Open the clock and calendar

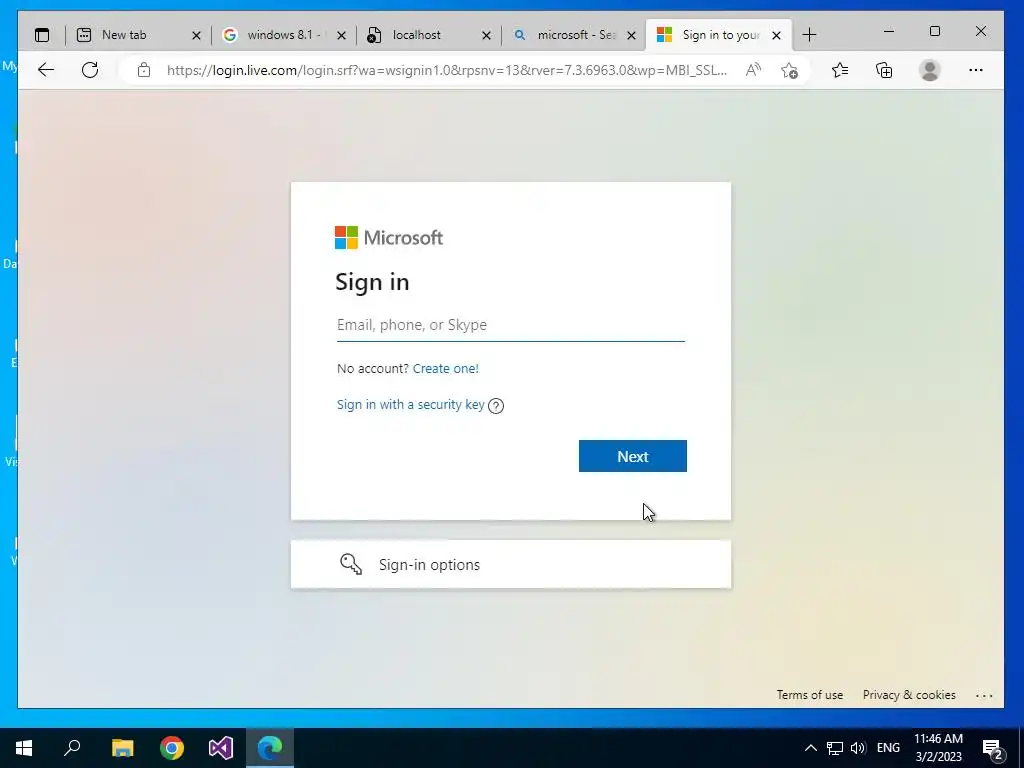938,748
